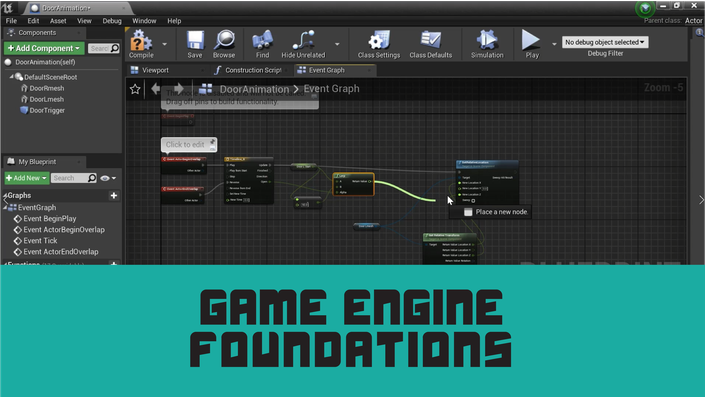Screen dimensions: 705x397
Task: Save the blueprint with Save icon
Action: [x=195, y=40]
